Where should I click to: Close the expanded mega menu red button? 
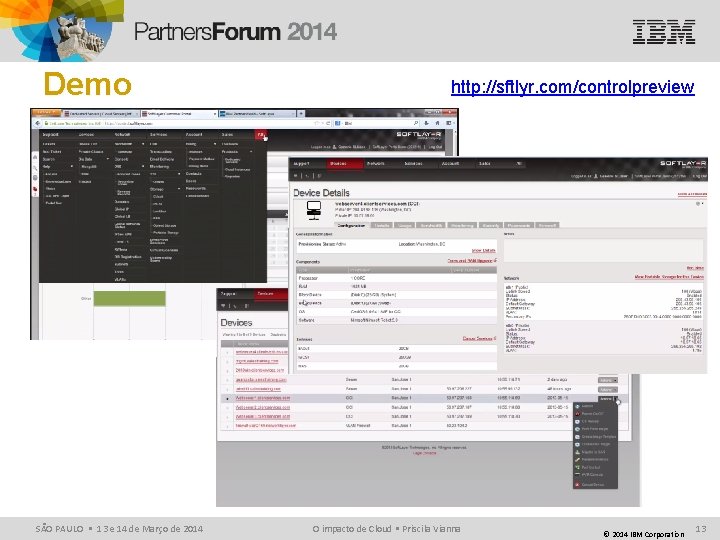[260, 135]
